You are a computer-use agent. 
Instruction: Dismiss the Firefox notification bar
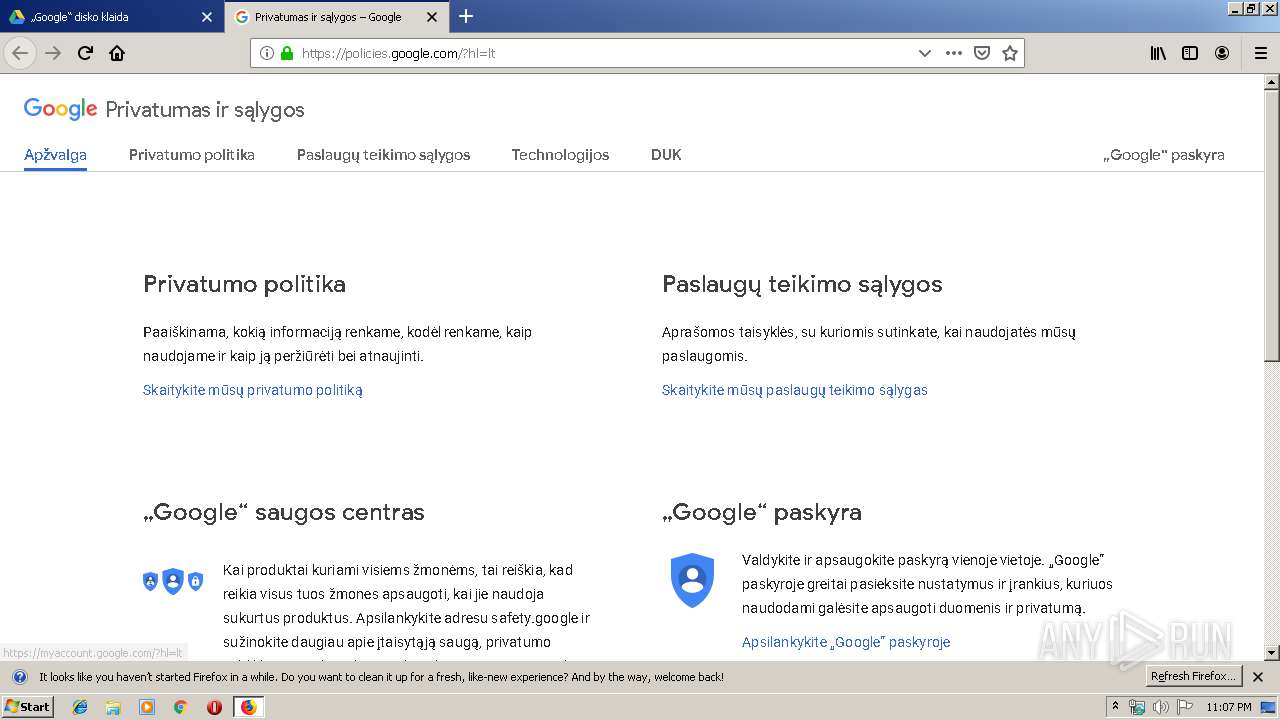[x=1258, y=677]
